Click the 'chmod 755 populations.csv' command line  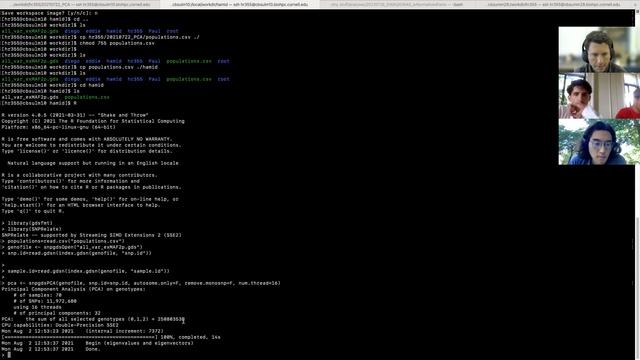[x=78, y=43]
